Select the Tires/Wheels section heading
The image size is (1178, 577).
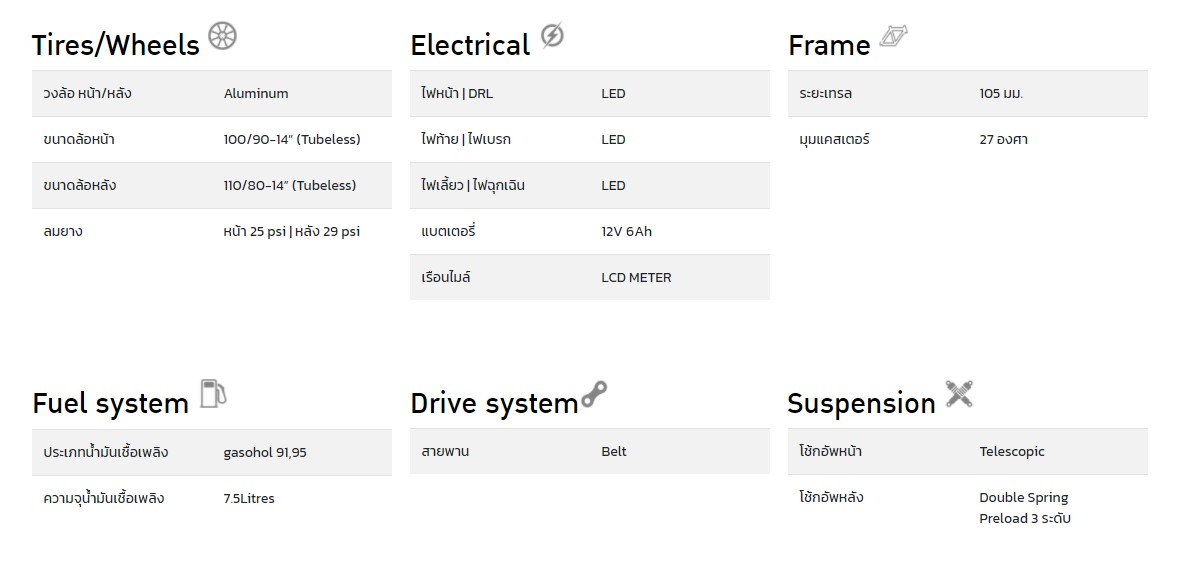tap(116, 45)
